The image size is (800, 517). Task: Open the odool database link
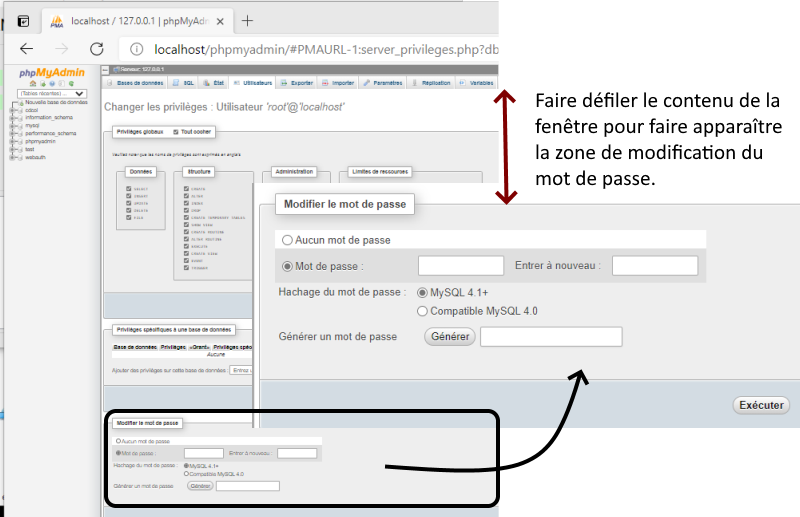pos(32,110)
